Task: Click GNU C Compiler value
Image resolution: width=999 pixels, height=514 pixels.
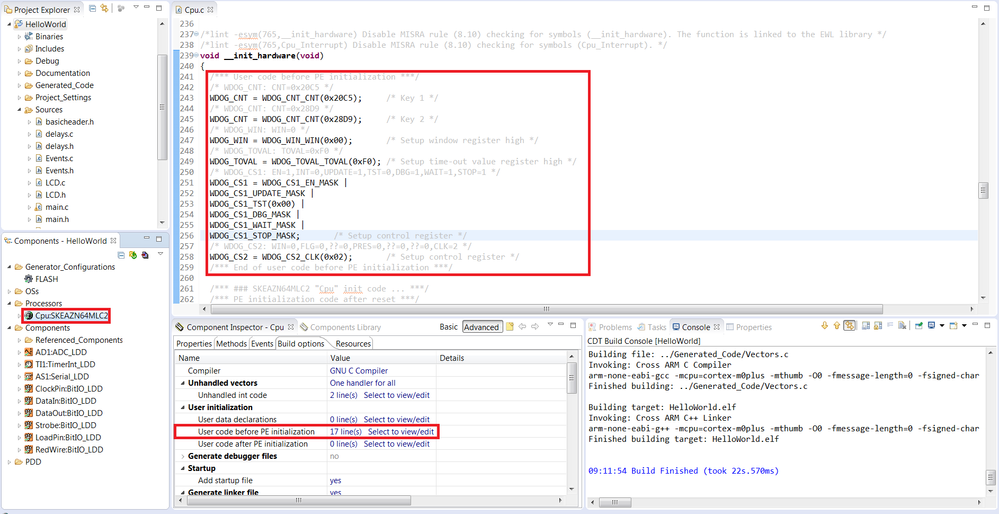Action: [x=359, y=370]
